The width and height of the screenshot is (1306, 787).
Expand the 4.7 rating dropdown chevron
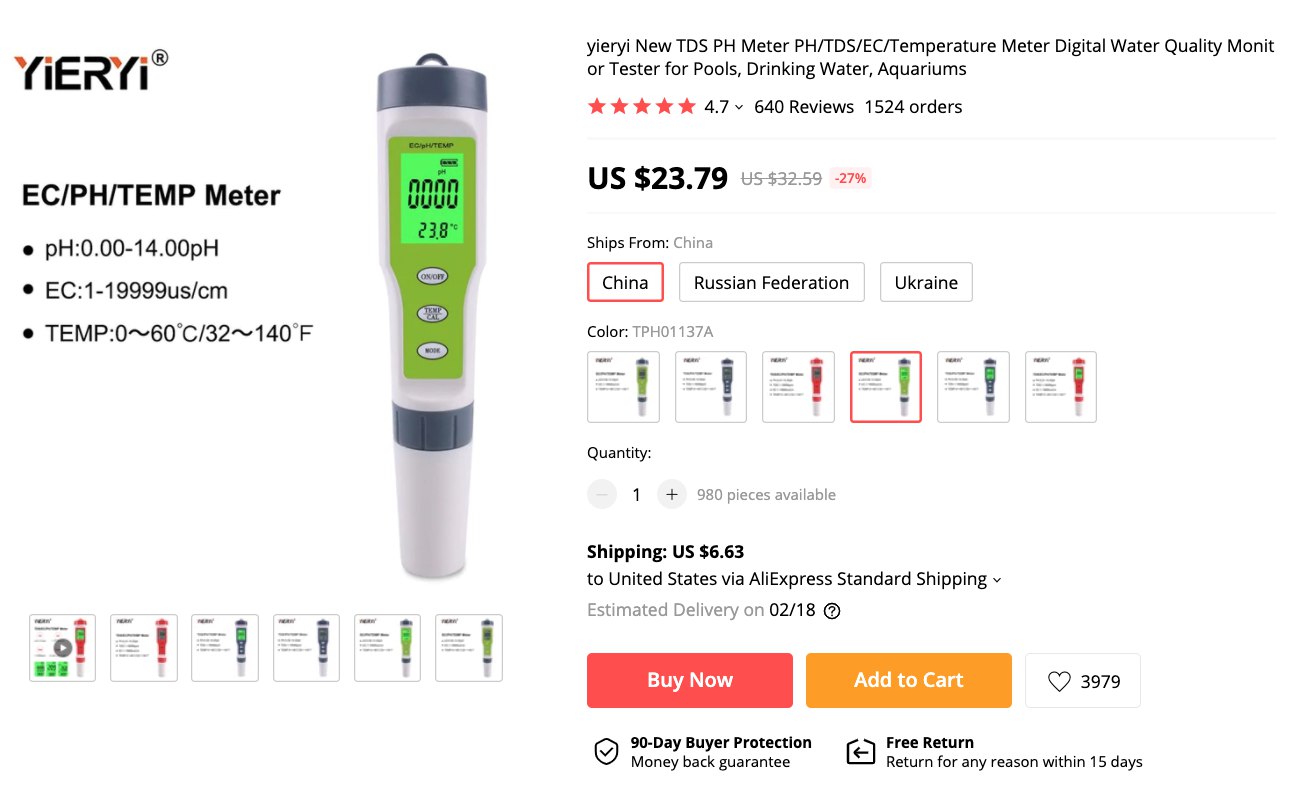pos(739,107)
